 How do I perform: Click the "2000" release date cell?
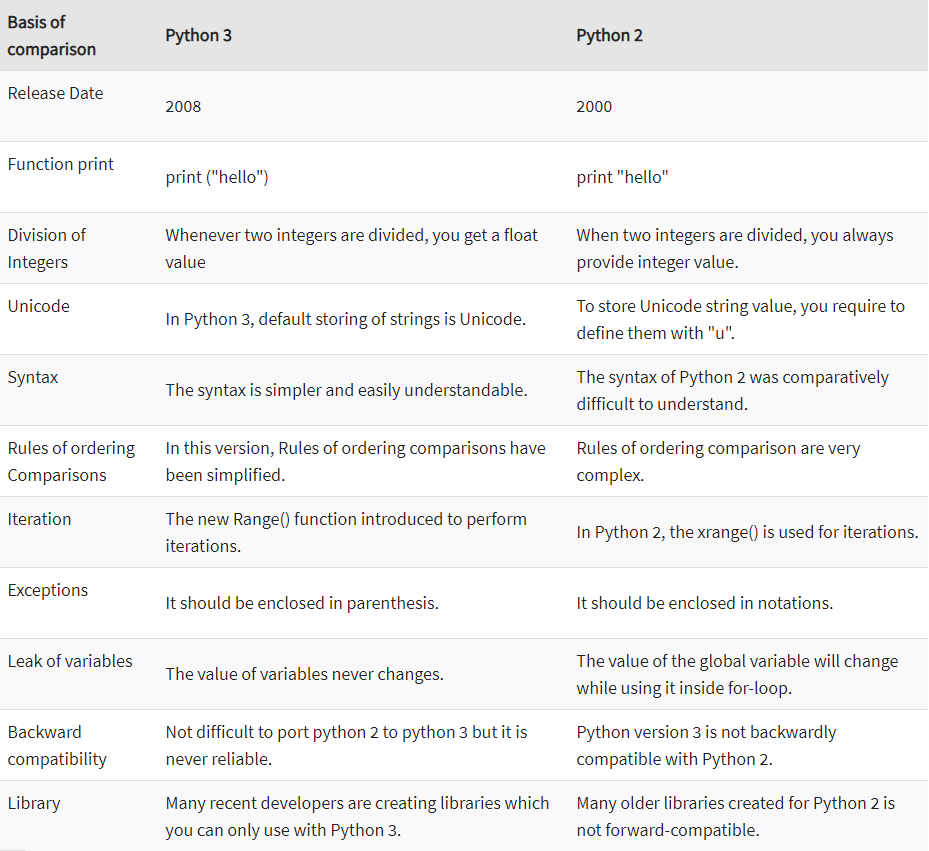tap(594, 106)
